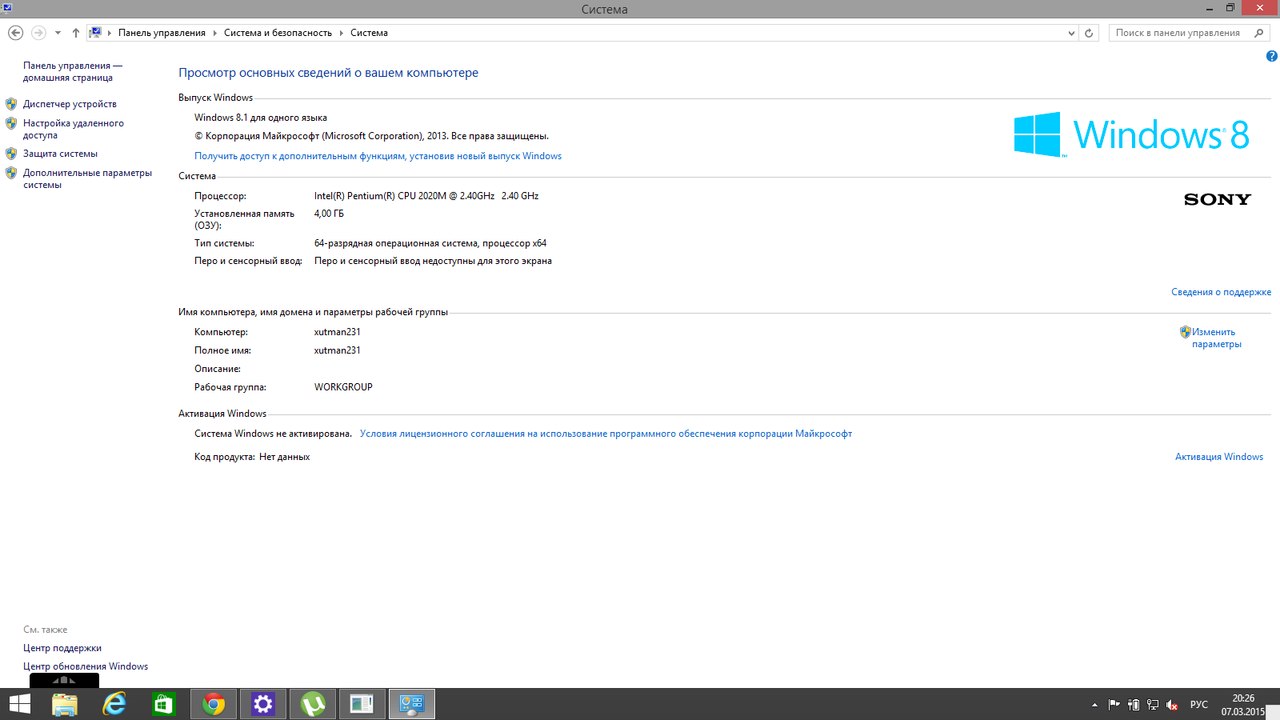Open Windows Store from the taskbar
Screen dimensions: 1280x720
point(164,704)
